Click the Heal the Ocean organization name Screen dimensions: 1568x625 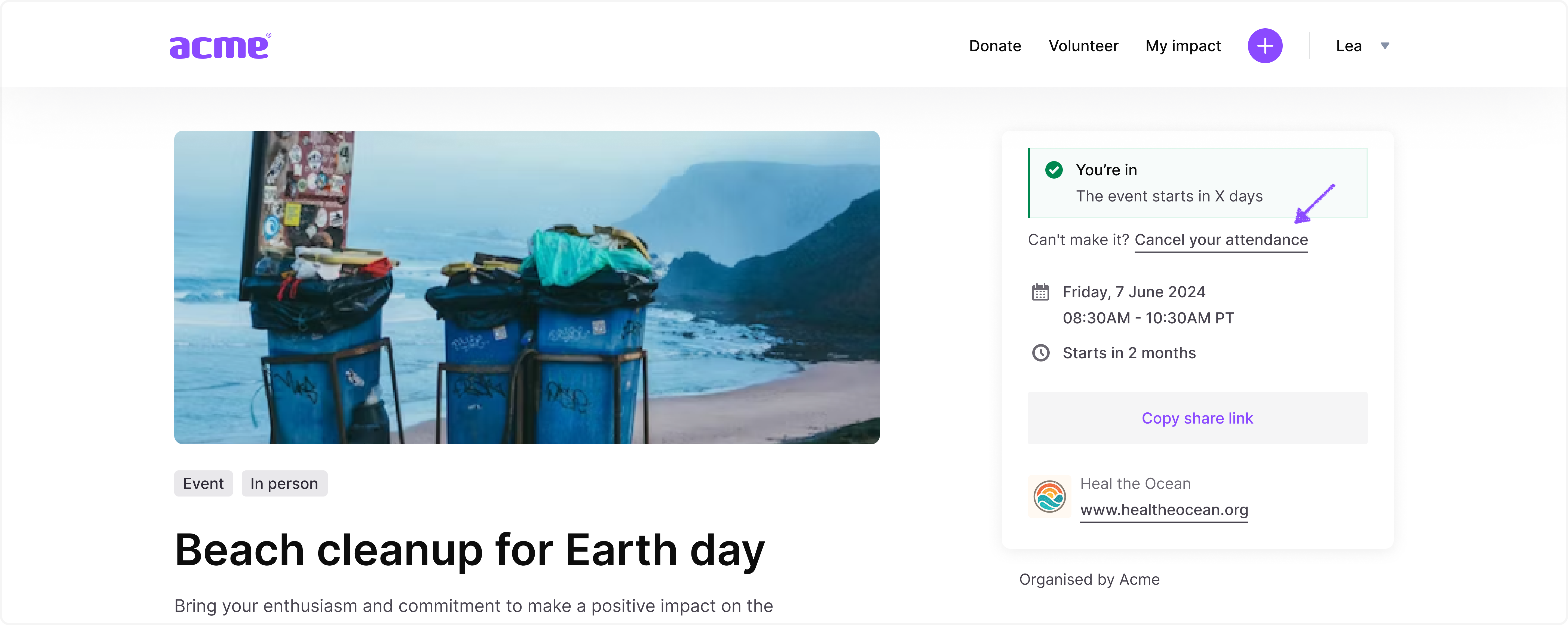1135,484
